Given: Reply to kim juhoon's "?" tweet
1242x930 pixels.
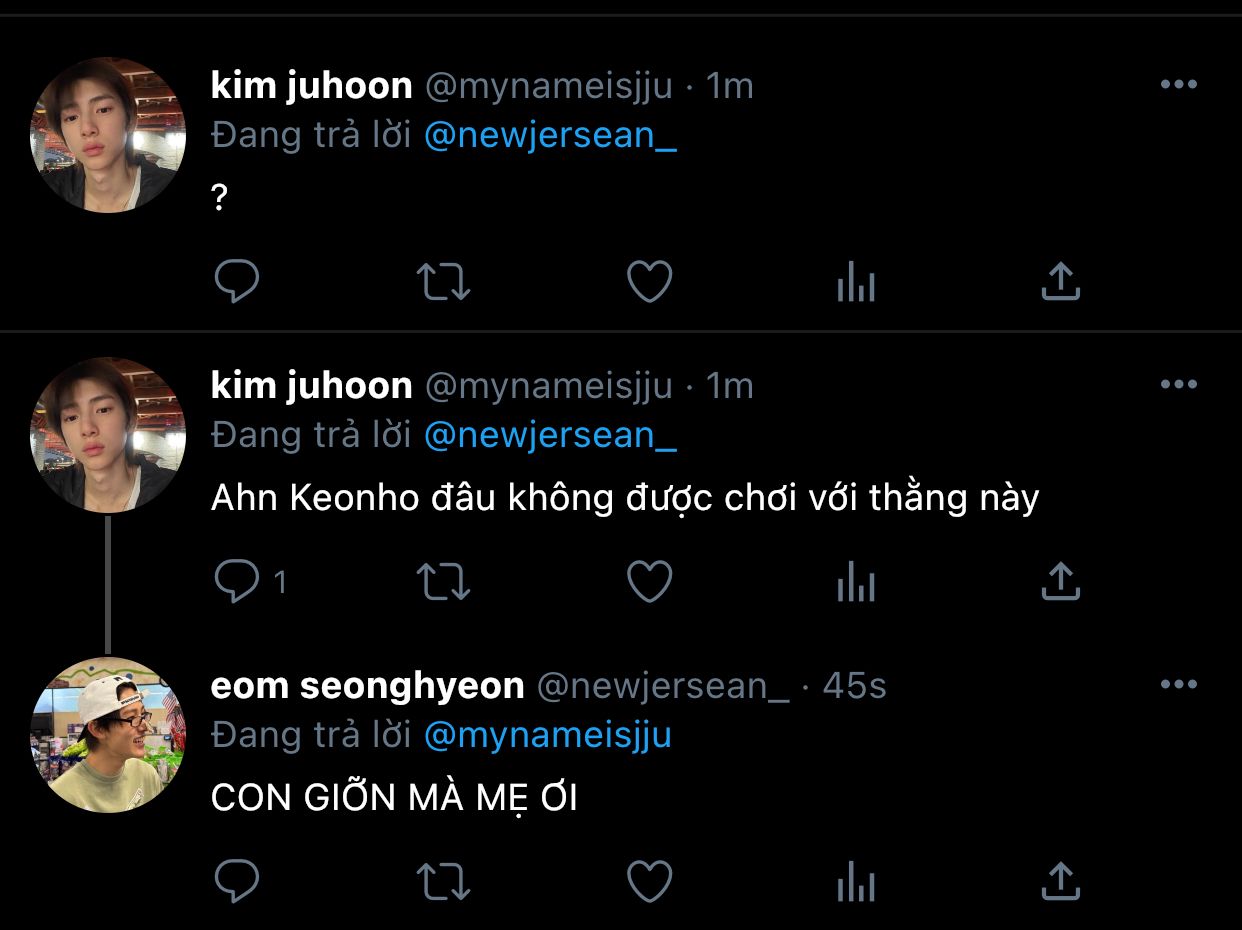Looking at the screenshot, I should coord(237,282).
